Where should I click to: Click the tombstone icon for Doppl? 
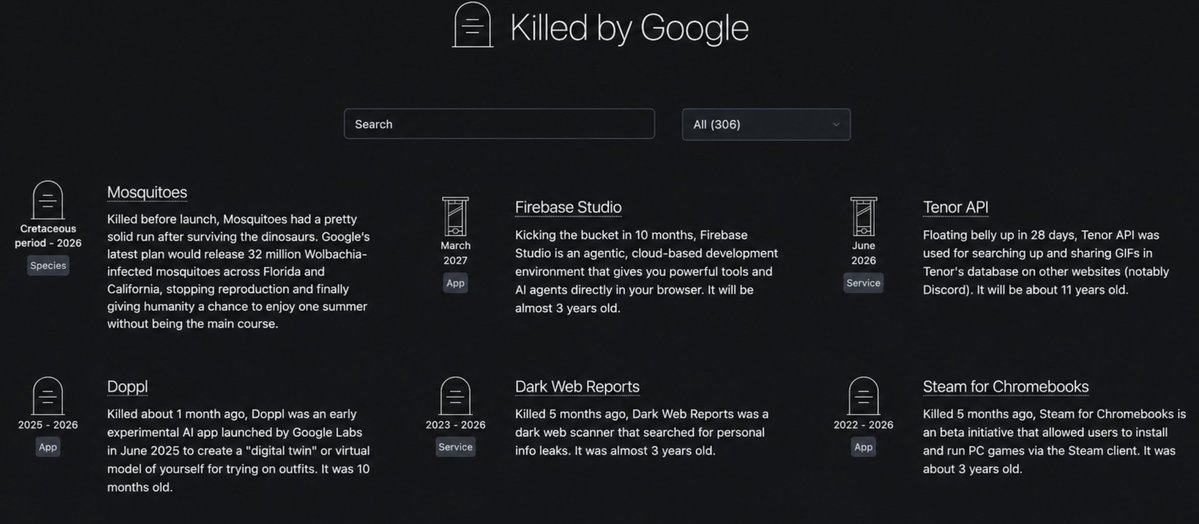click(47, 396)
